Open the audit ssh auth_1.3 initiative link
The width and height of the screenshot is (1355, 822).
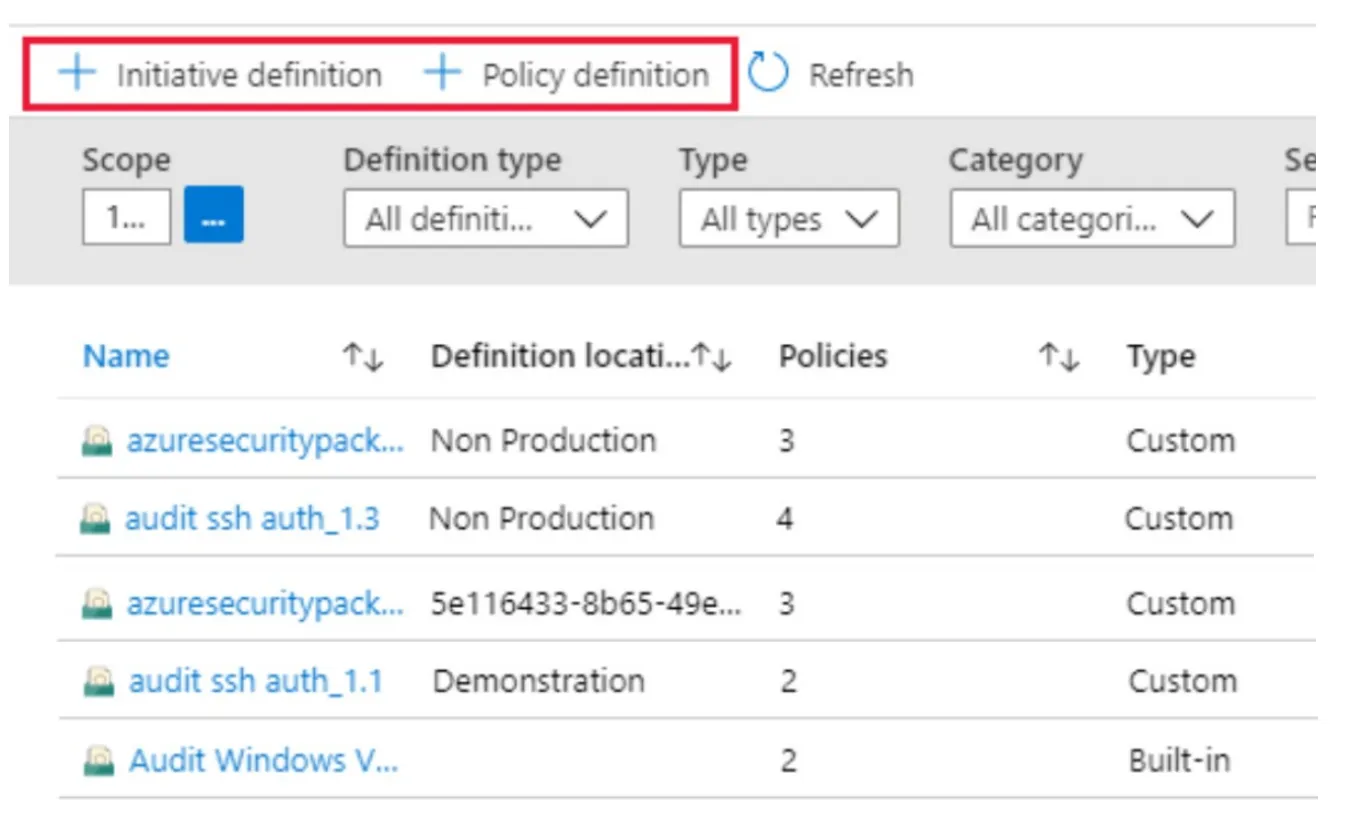point(252,519)
